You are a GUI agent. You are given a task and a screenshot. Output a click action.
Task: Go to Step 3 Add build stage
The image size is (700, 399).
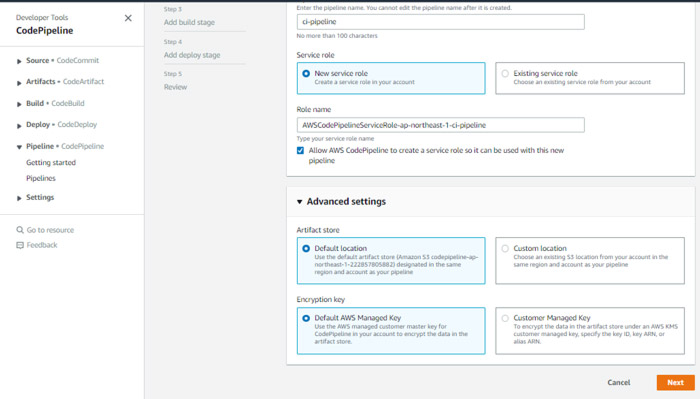[x=189, y=22]
